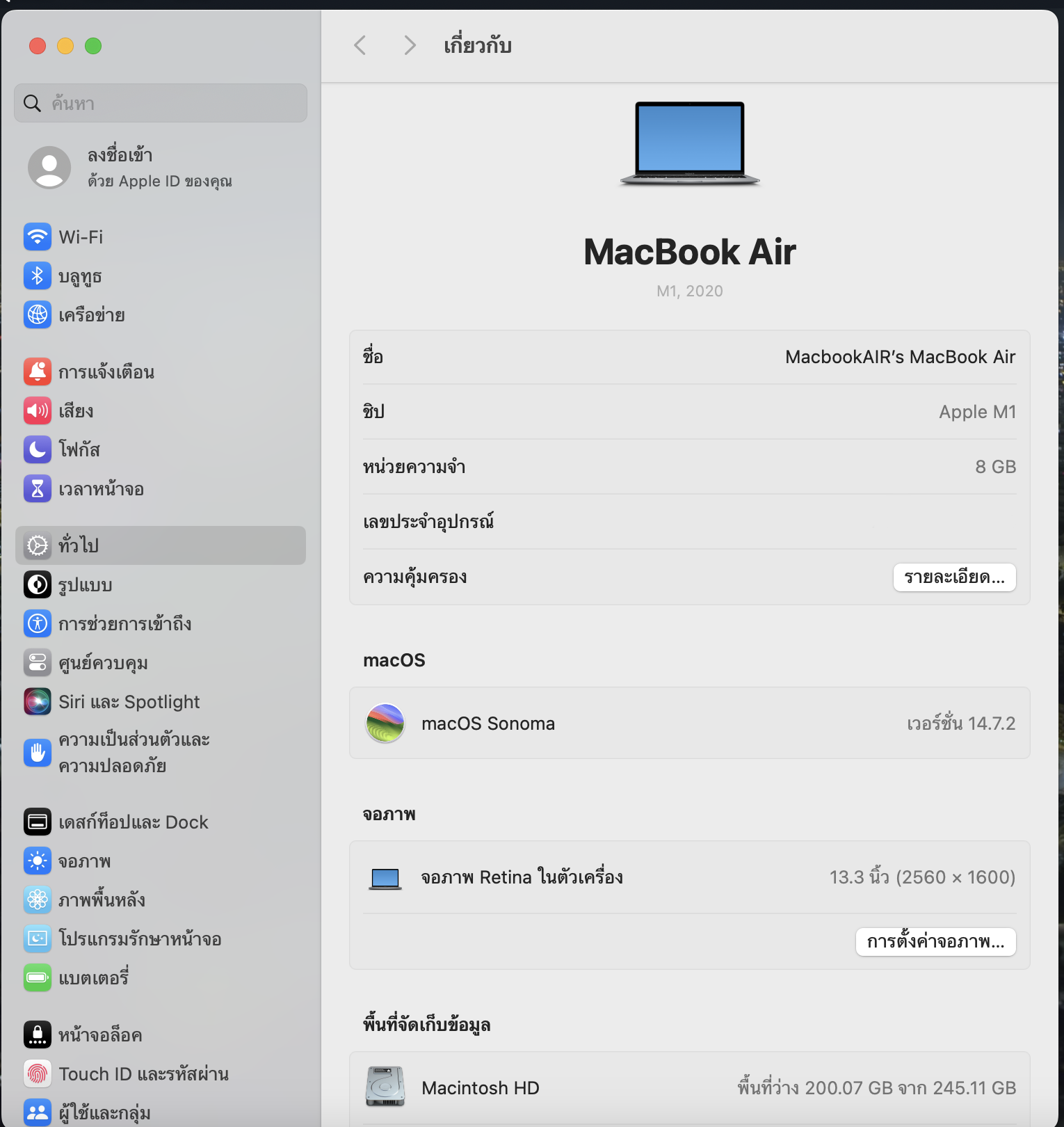Click the MacBook Air heading
This screenshot has height=1127, width=1064.
point(690,252)
